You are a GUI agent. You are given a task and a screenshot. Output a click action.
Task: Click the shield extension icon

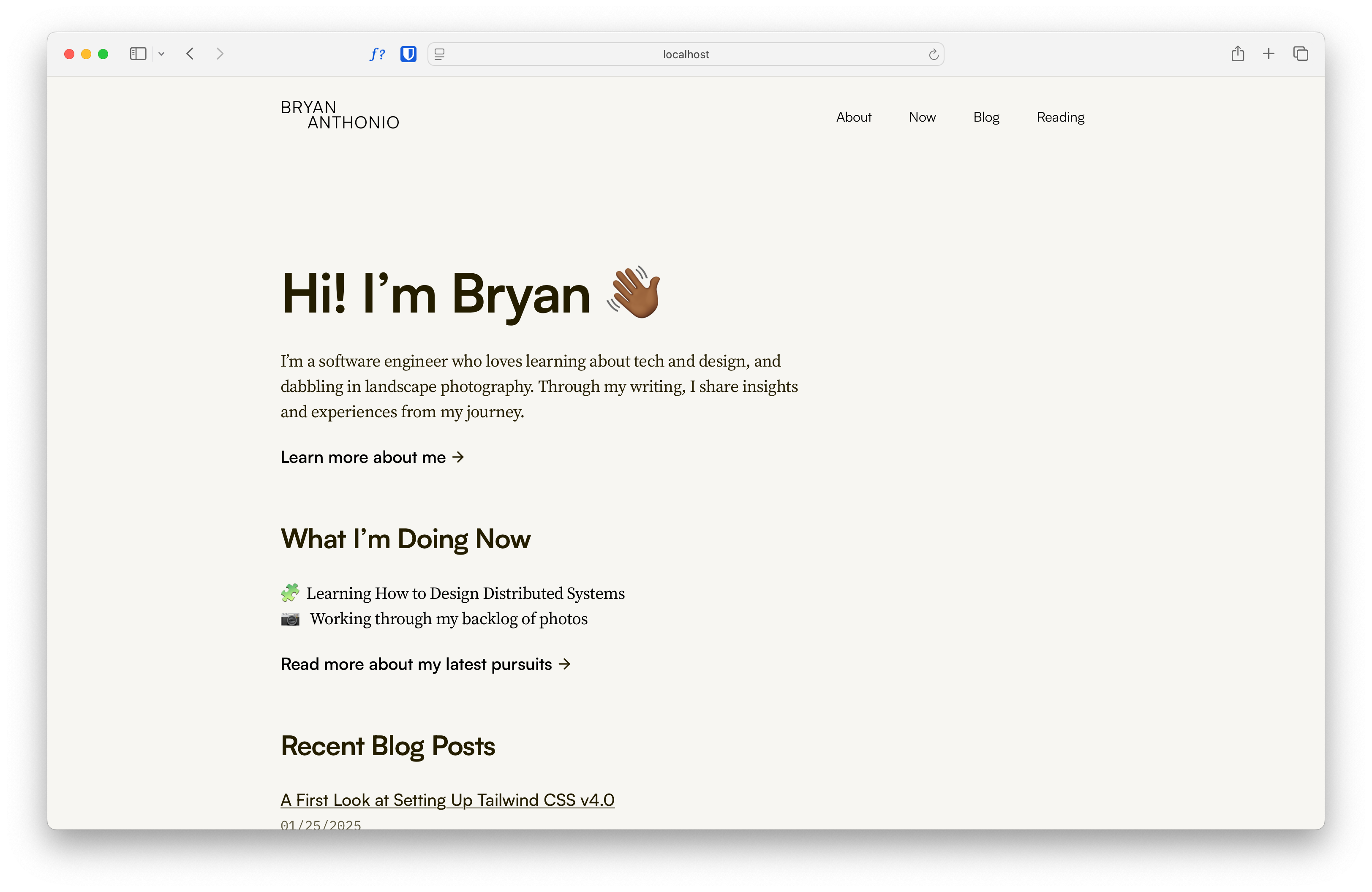408,54
